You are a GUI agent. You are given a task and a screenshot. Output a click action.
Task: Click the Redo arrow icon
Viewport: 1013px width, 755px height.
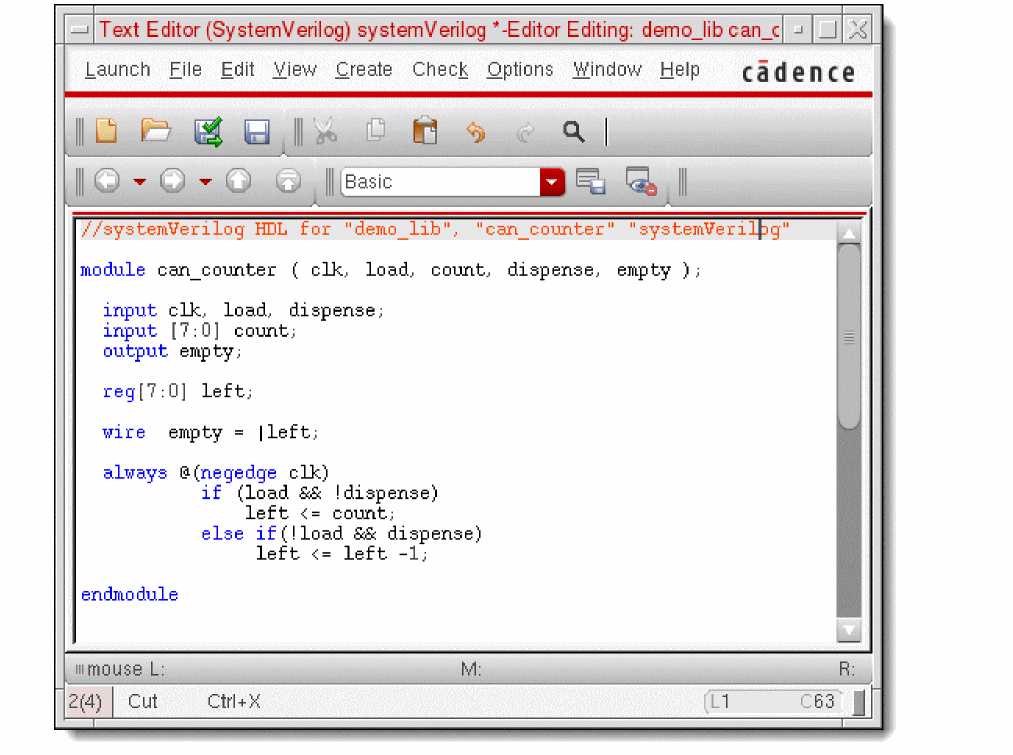525,132
